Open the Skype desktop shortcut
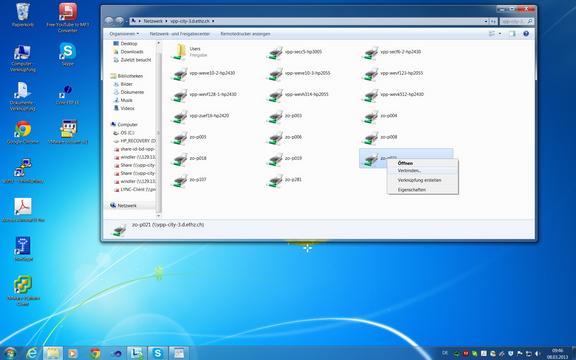Screen dimensions: 576x360 tap(68, 54)
